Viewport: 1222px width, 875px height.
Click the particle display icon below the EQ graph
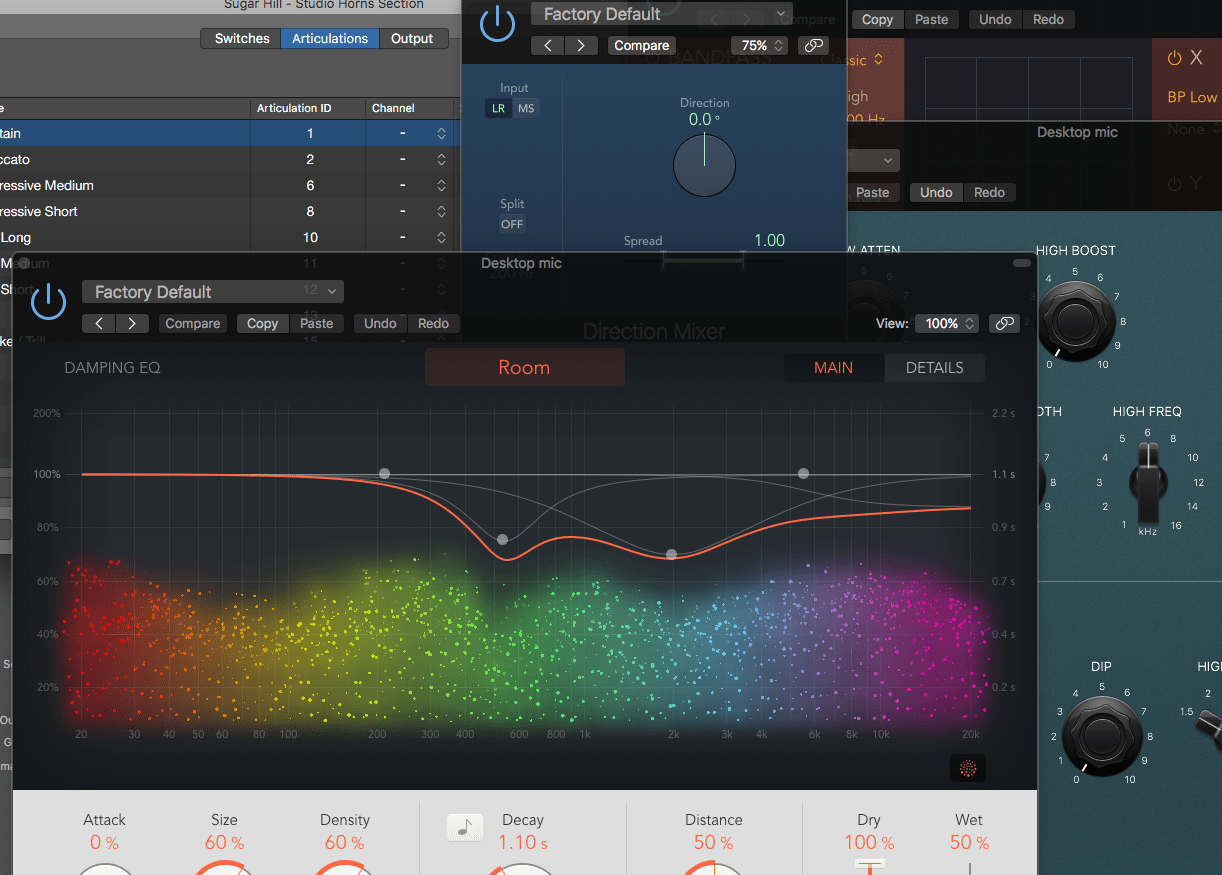click(x=967, y=767)
